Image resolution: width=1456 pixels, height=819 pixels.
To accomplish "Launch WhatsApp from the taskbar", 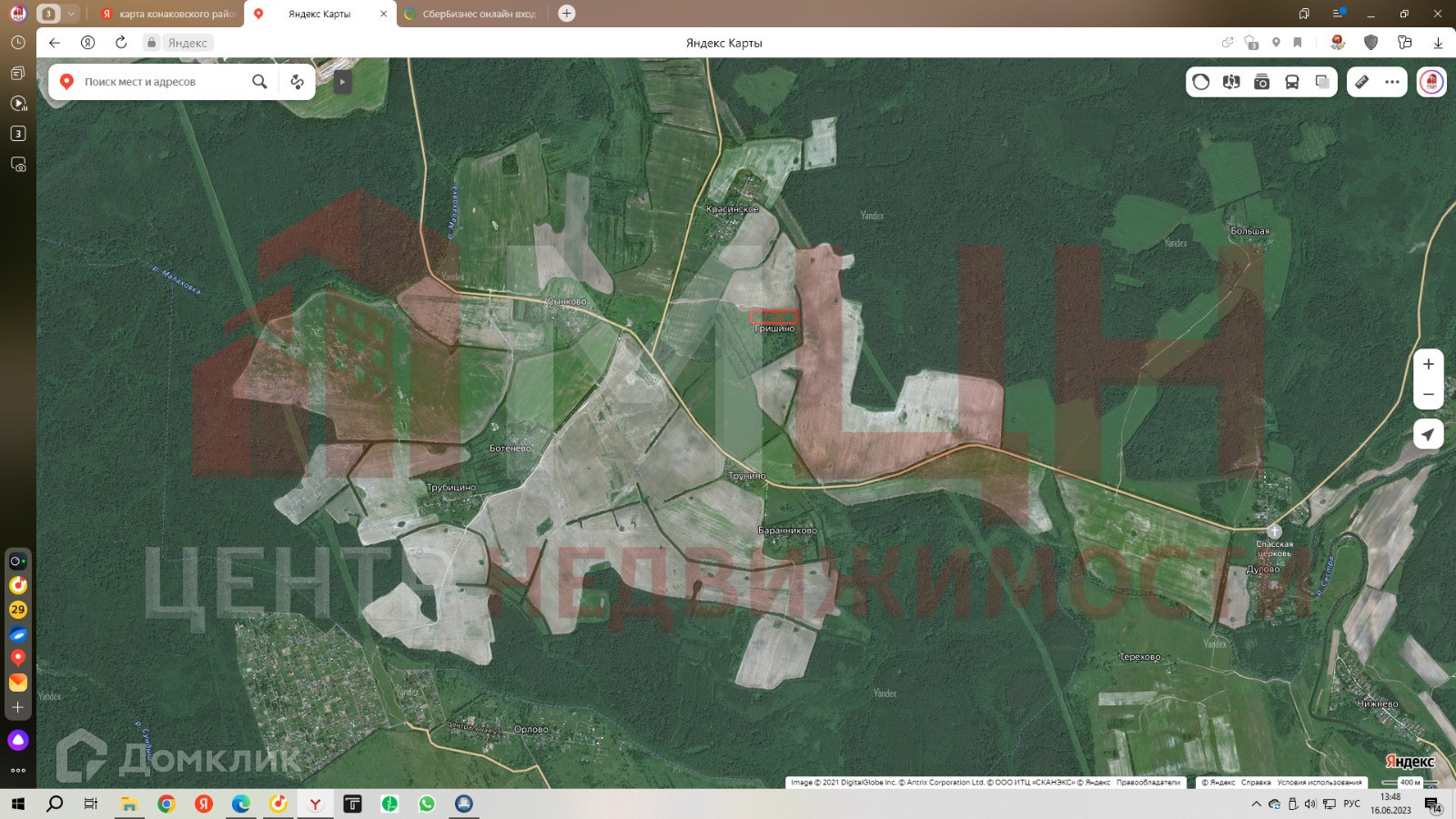I will pyautogui.click(x=427, y=804).
